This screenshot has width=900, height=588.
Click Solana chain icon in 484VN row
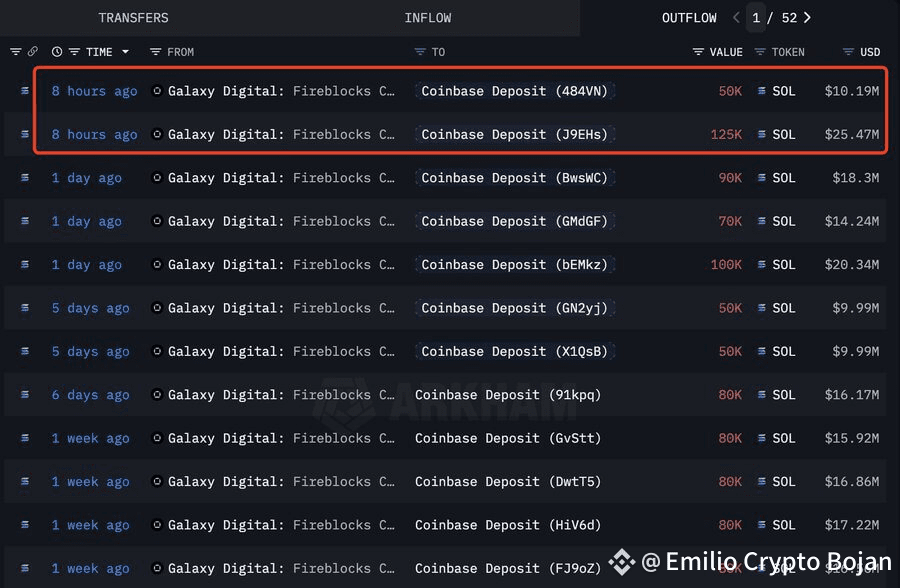tap(25, 91)
